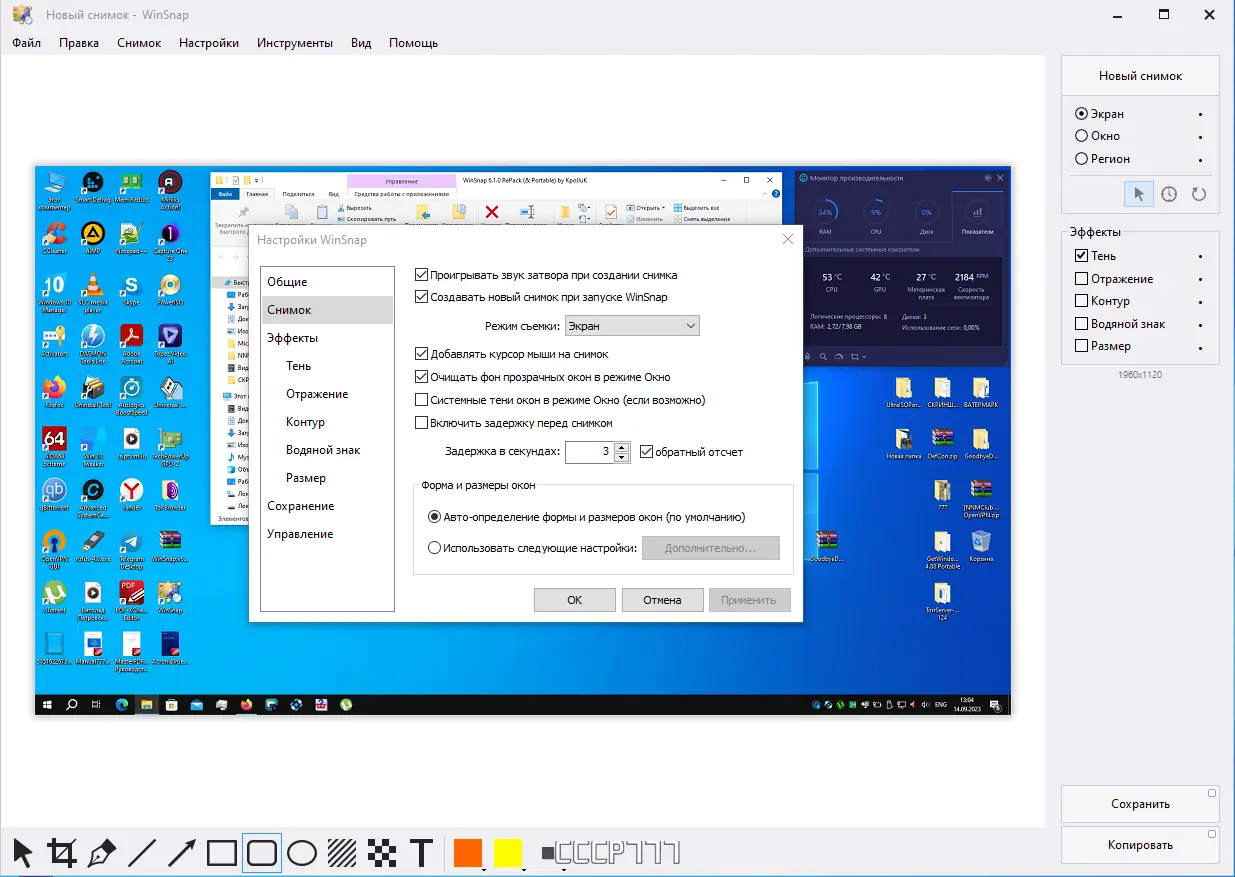
Task: Select the Rounded Rectangle tool
Action: click(x=262, y=853)
